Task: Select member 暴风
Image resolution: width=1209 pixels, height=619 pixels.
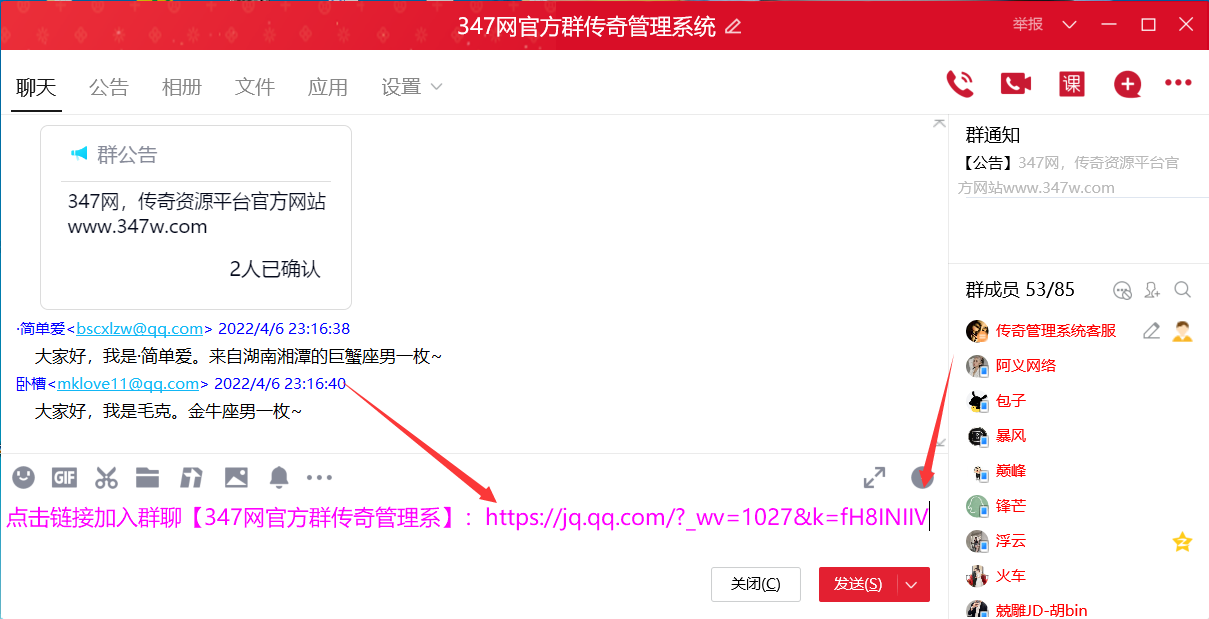Action: (x=1011, y=436)
